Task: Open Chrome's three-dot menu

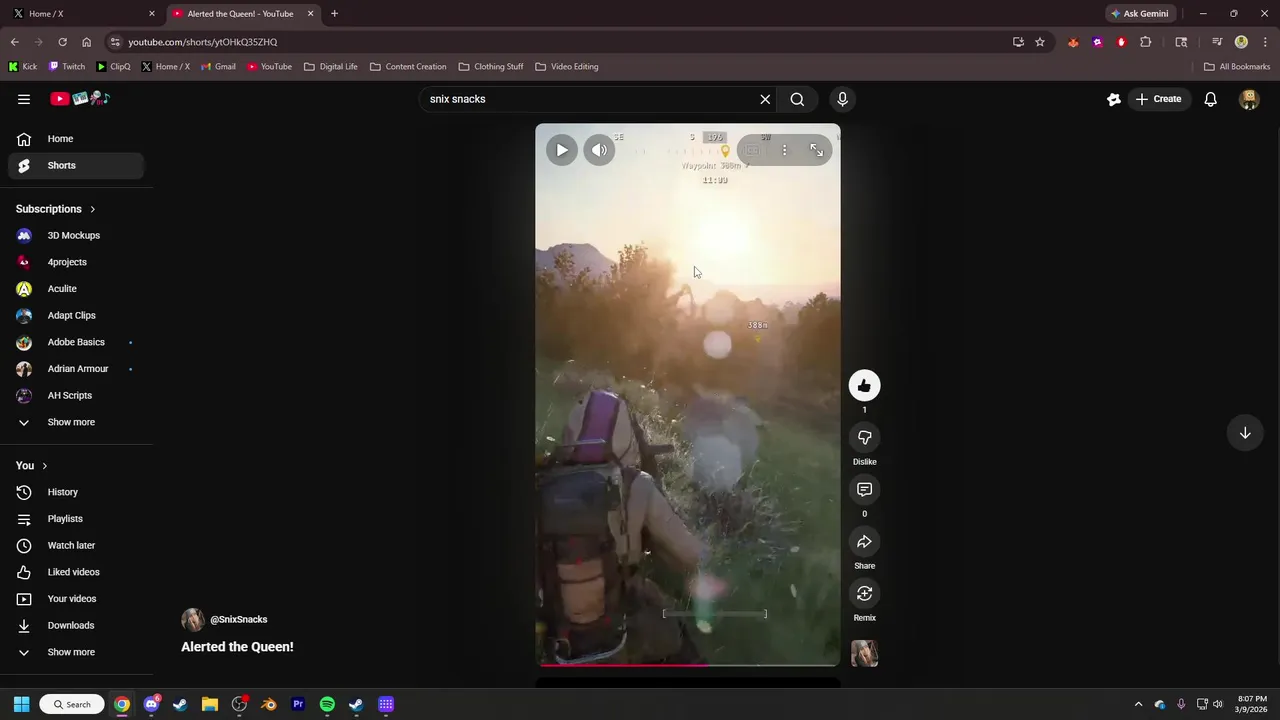Action: pyautogui.click(x=1264, y=42)
